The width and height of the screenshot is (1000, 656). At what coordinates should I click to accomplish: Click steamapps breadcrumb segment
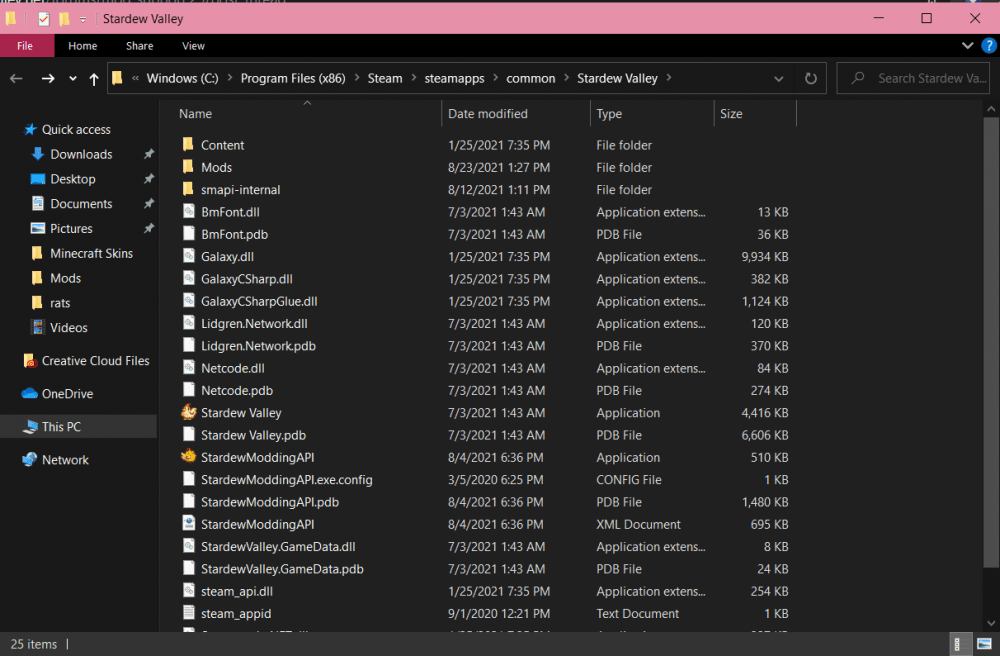[454, 78]
